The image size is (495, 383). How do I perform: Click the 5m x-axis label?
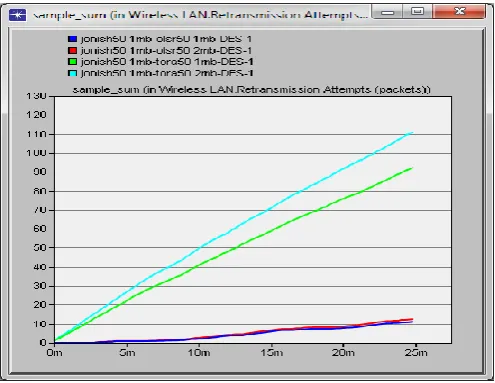point(127,353)
